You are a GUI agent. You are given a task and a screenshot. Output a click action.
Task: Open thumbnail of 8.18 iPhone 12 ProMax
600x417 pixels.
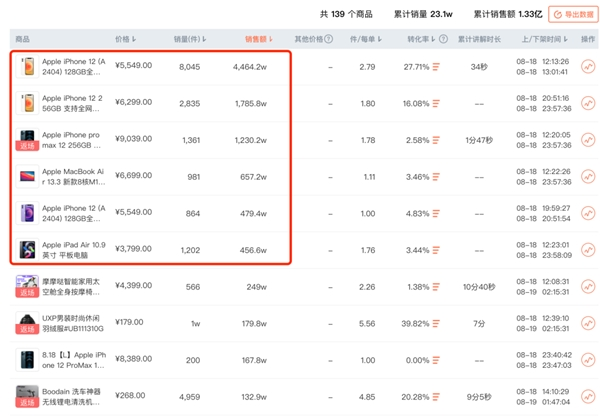(27, 360)
